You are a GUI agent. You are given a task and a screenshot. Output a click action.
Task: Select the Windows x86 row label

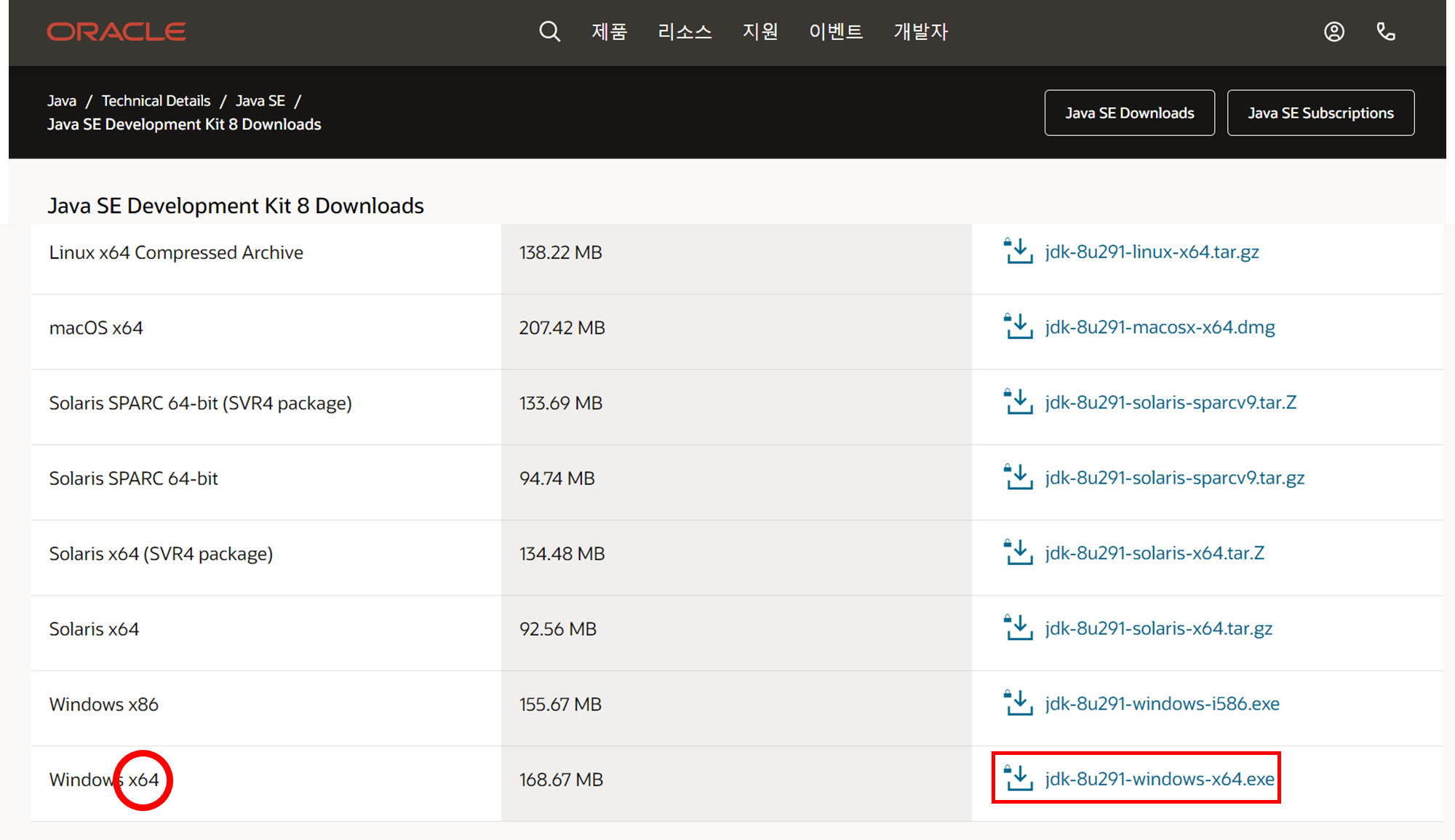103,705
